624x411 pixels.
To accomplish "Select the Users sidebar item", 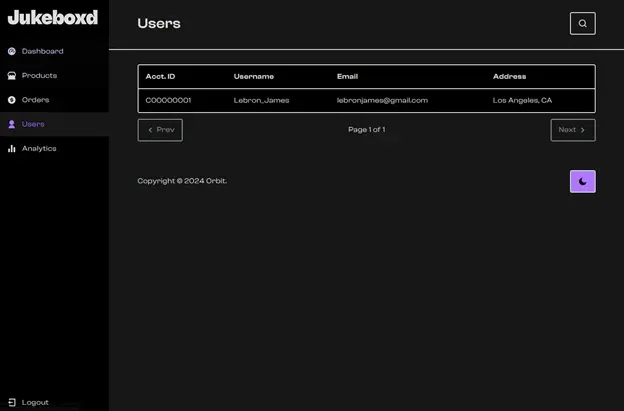I will coord(54,124).
